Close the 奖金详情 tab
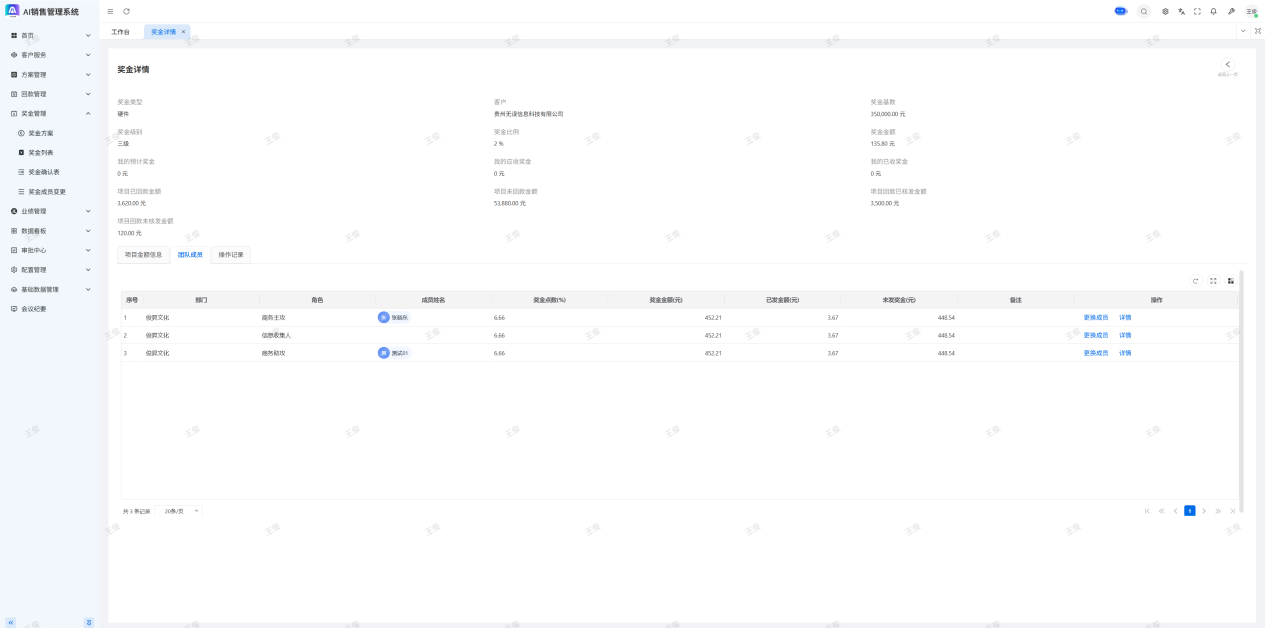This screenshot has width=1265, height=628. (183, 32)
